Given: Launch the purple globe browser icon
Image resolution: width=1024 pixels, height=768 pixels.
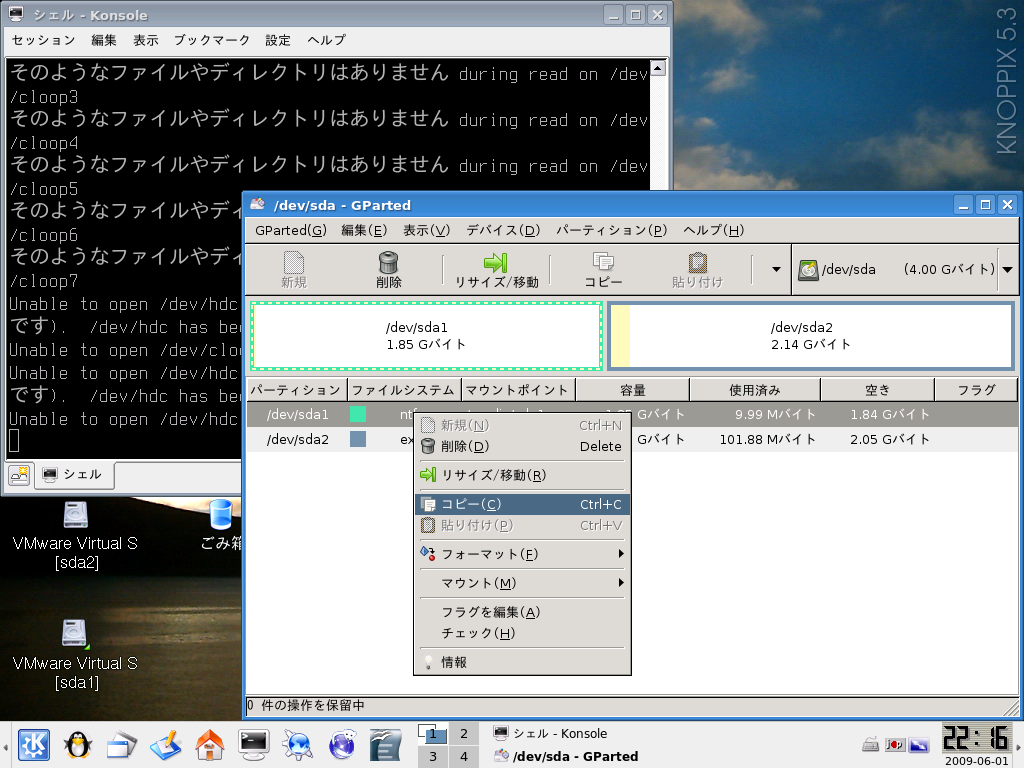Looking at the screenshot, I should (342, 745).
